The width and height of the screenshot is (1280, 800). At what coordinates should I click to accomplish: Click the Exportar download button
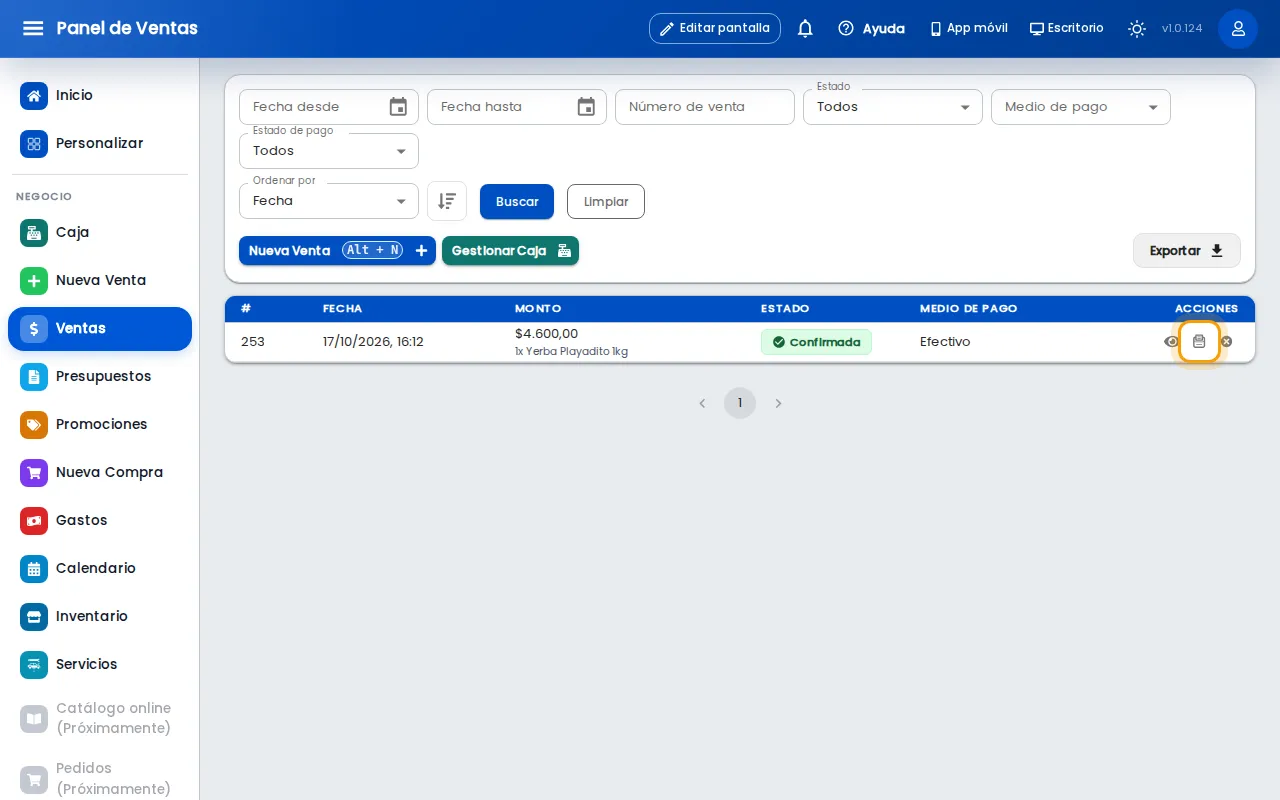pyautogui.click(x=1187, y=250)
